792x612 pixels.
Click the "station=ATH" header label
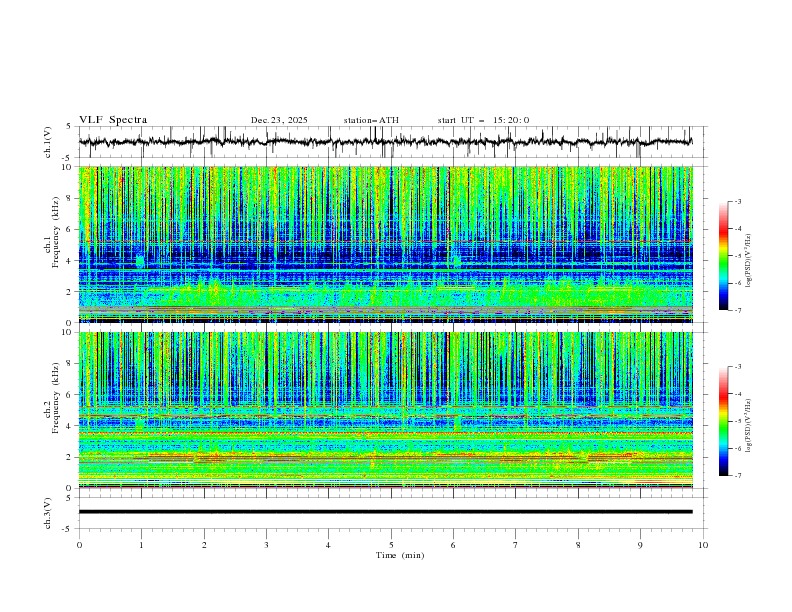(x=371, y=120)
